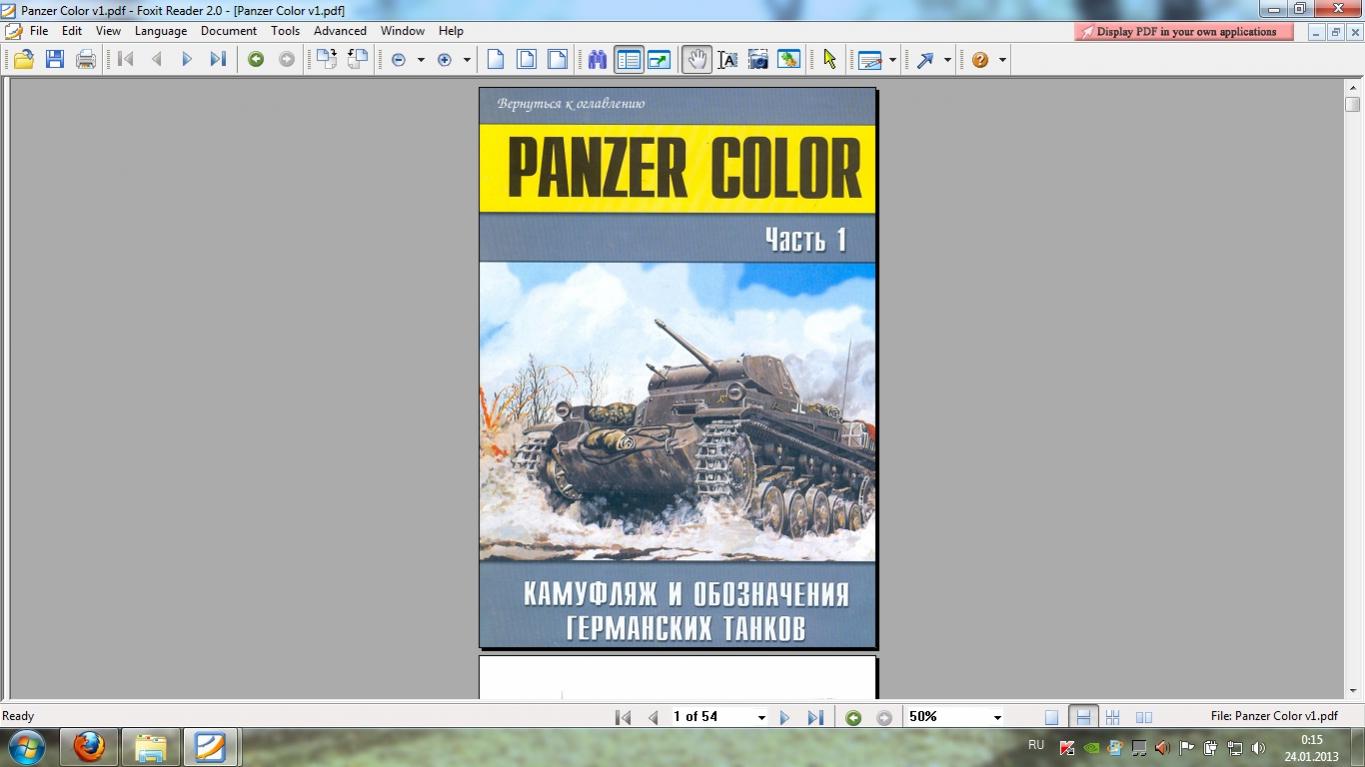The image size is (1365, 767).
Task: Toggle the navigation panel button
Action: tap(628, 60)
